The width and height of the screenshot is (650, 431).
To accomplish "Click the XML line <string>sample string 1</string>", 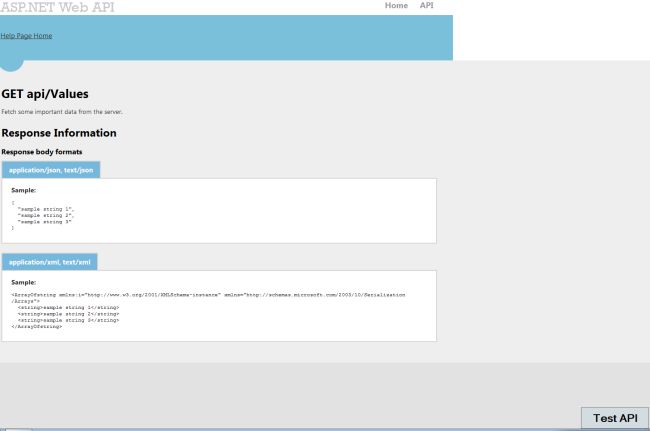I will [68, 308].
